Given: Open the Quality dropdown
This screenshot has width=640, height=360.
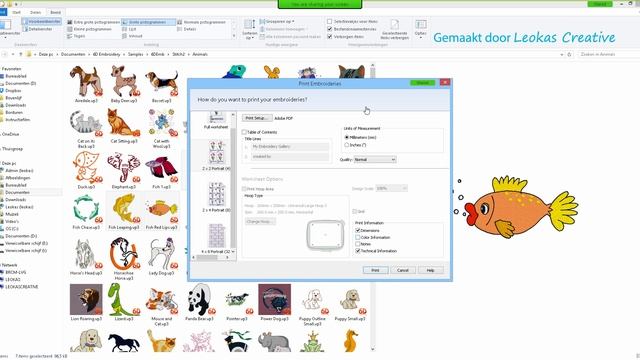Looking at the screenshot, I should click(375, 160).
